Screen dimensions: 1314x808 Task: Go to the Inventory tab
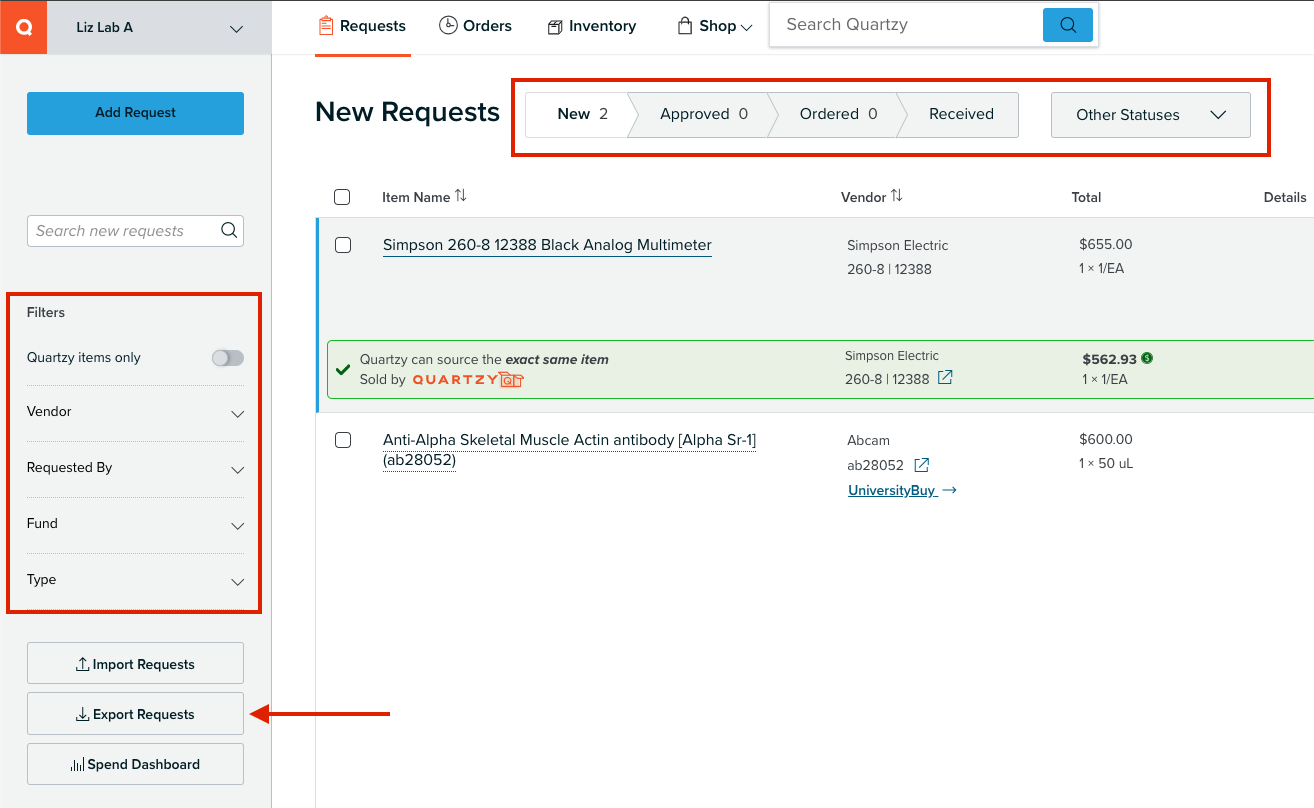point(592,27)
